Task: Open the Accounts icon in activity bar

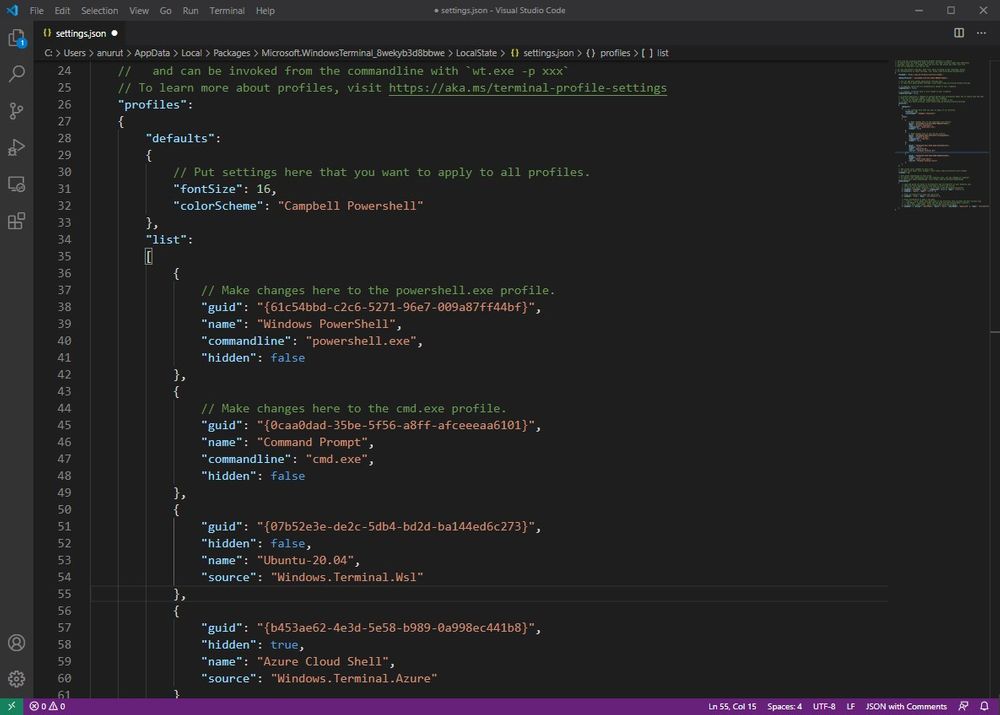Action: [17, 642]
